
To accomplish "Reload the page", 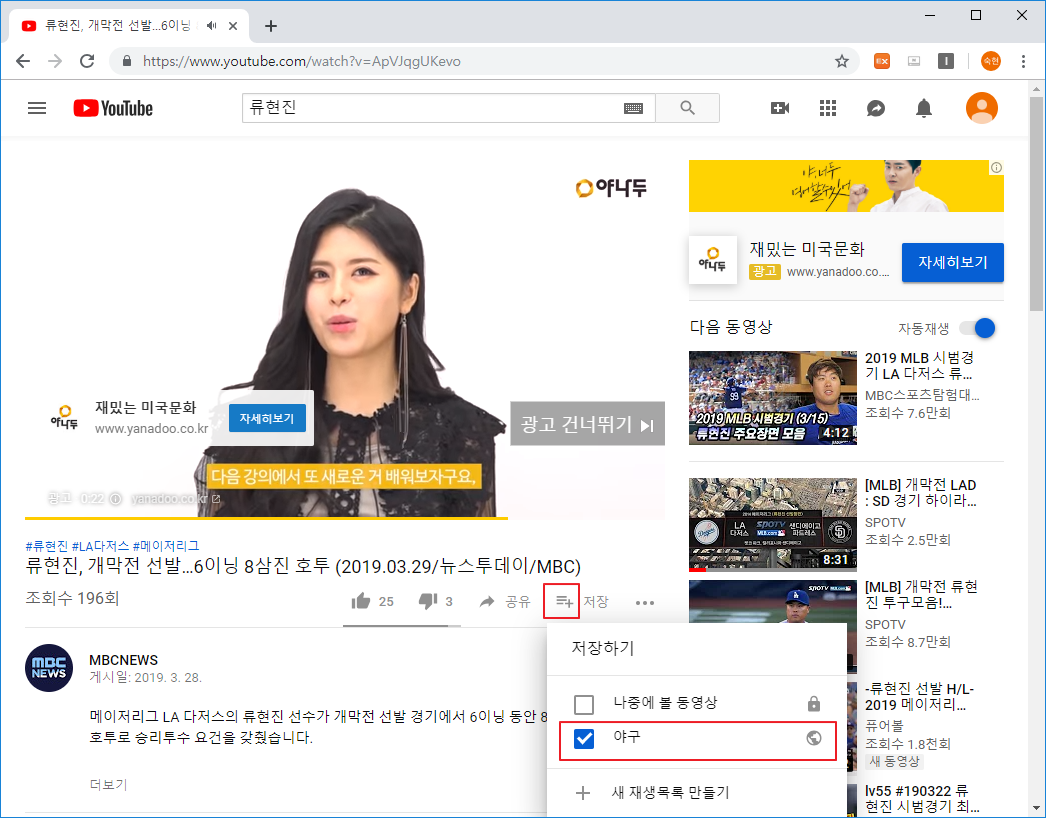I will click(87, 61).
